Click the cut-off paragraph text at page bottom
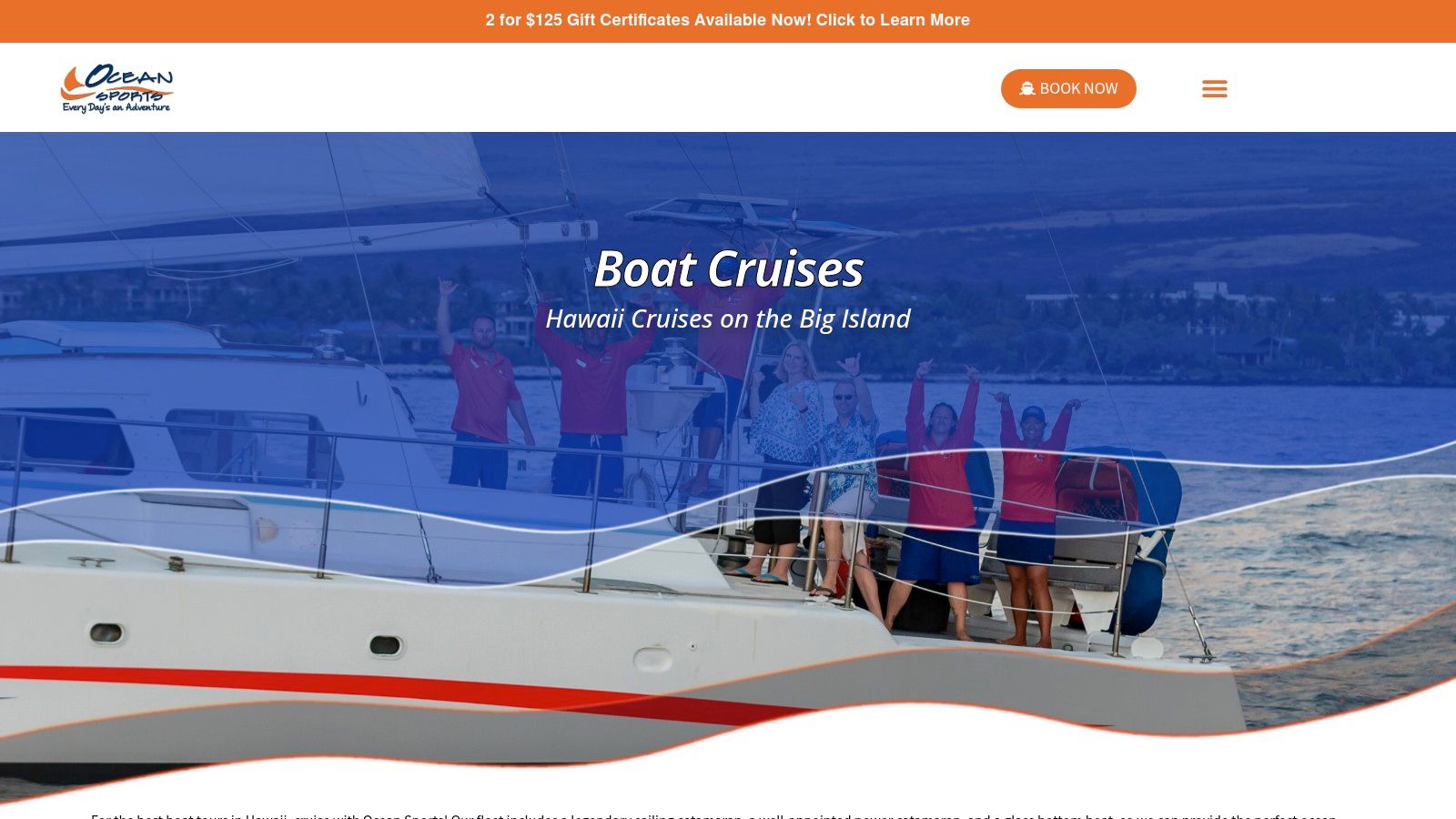 coord(714,815)
